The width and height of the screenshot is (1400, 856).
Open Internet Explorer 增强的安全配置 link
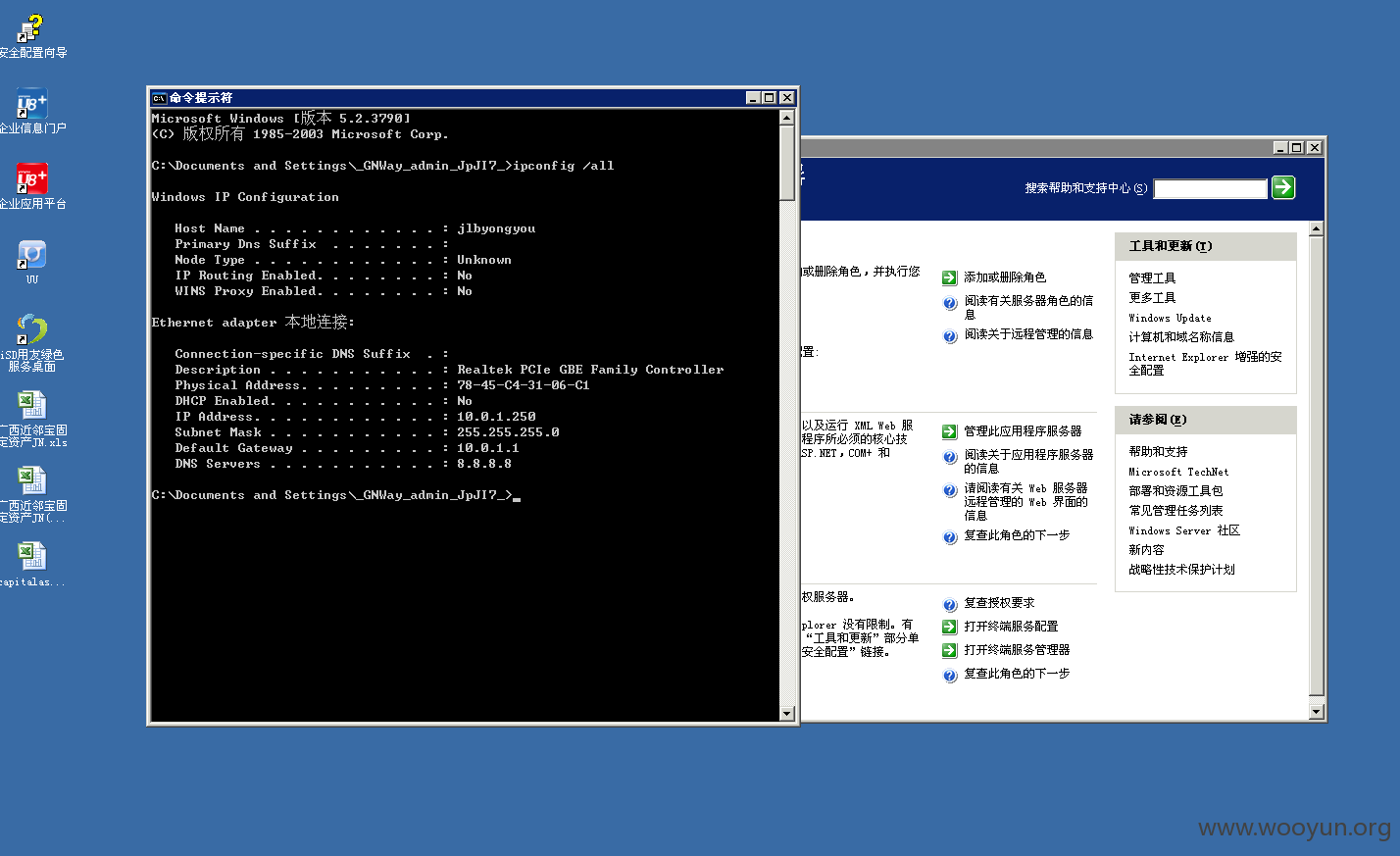pos(1205,364)
